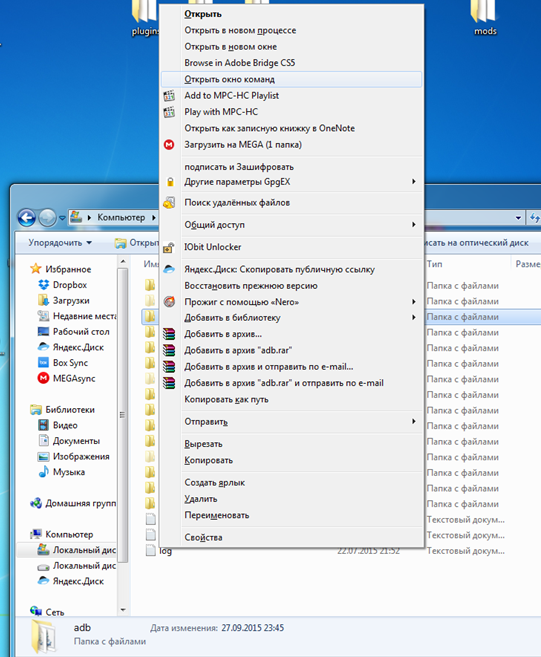
Task: Click the burn to optical disc toolbar button
Action: point(476,243)
